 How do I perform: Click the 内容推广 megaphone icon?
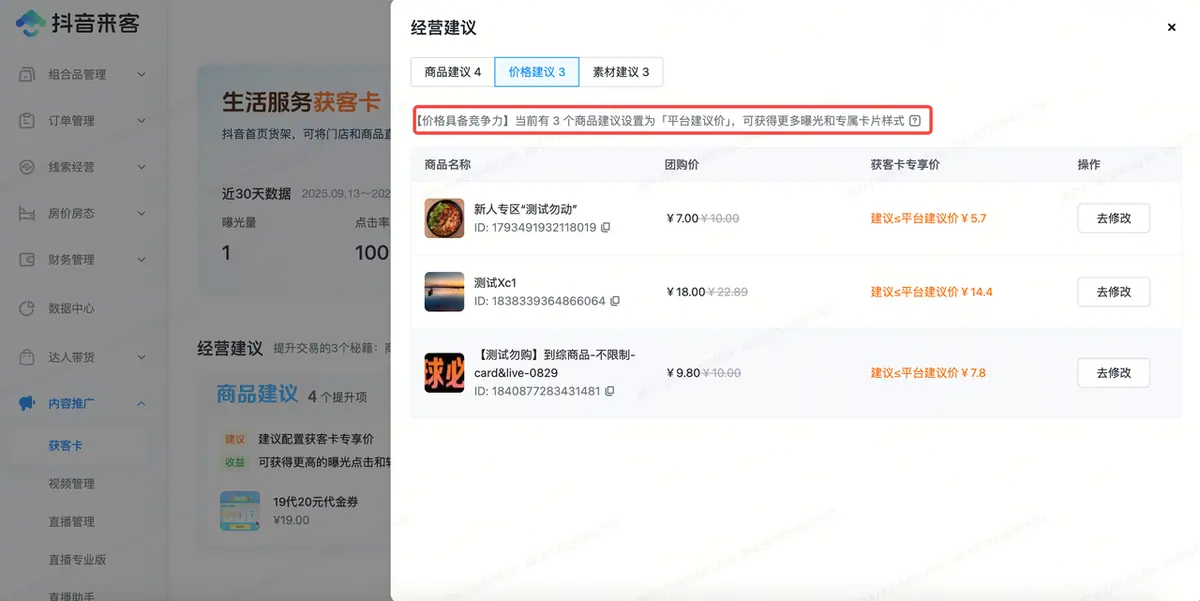[x=28, y=403]
